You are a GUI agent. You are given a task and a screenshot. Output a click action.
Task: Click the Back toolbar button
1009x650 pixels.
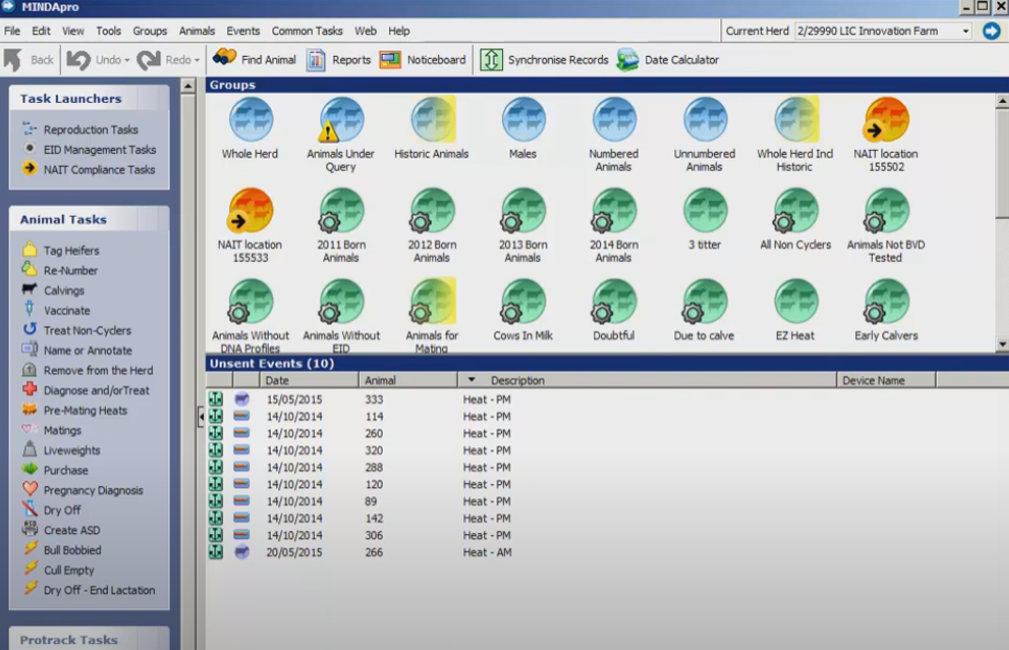click(29, 60)
